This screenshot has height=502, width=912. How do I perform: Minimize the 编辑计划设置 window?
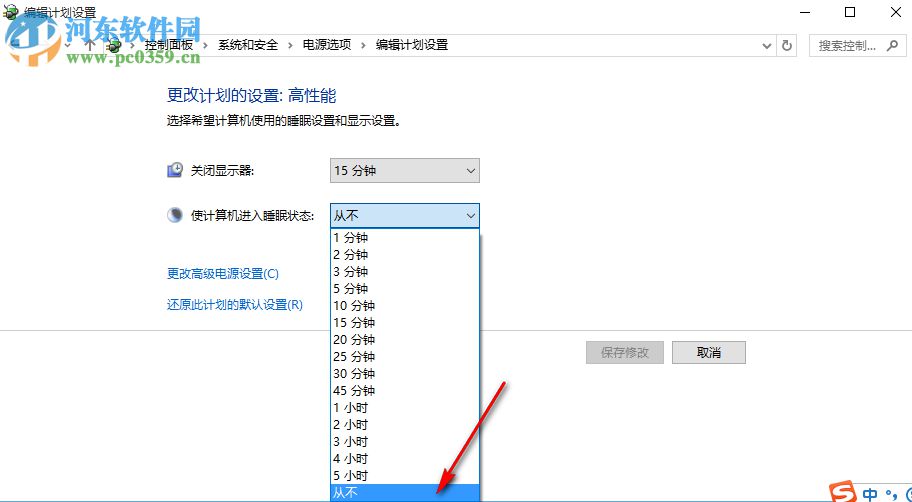[x=805, y=12]
